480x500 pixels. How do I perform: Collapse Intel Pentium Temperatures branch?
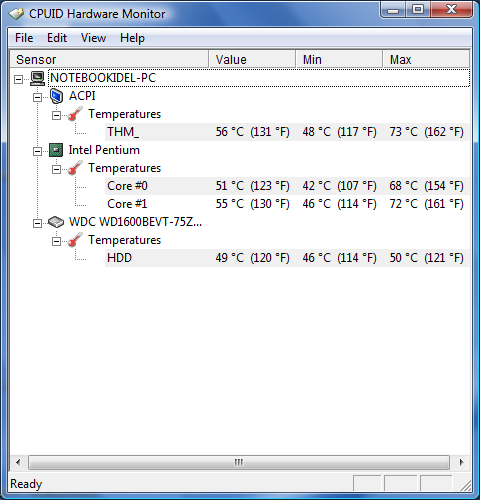tap(57, 169)
